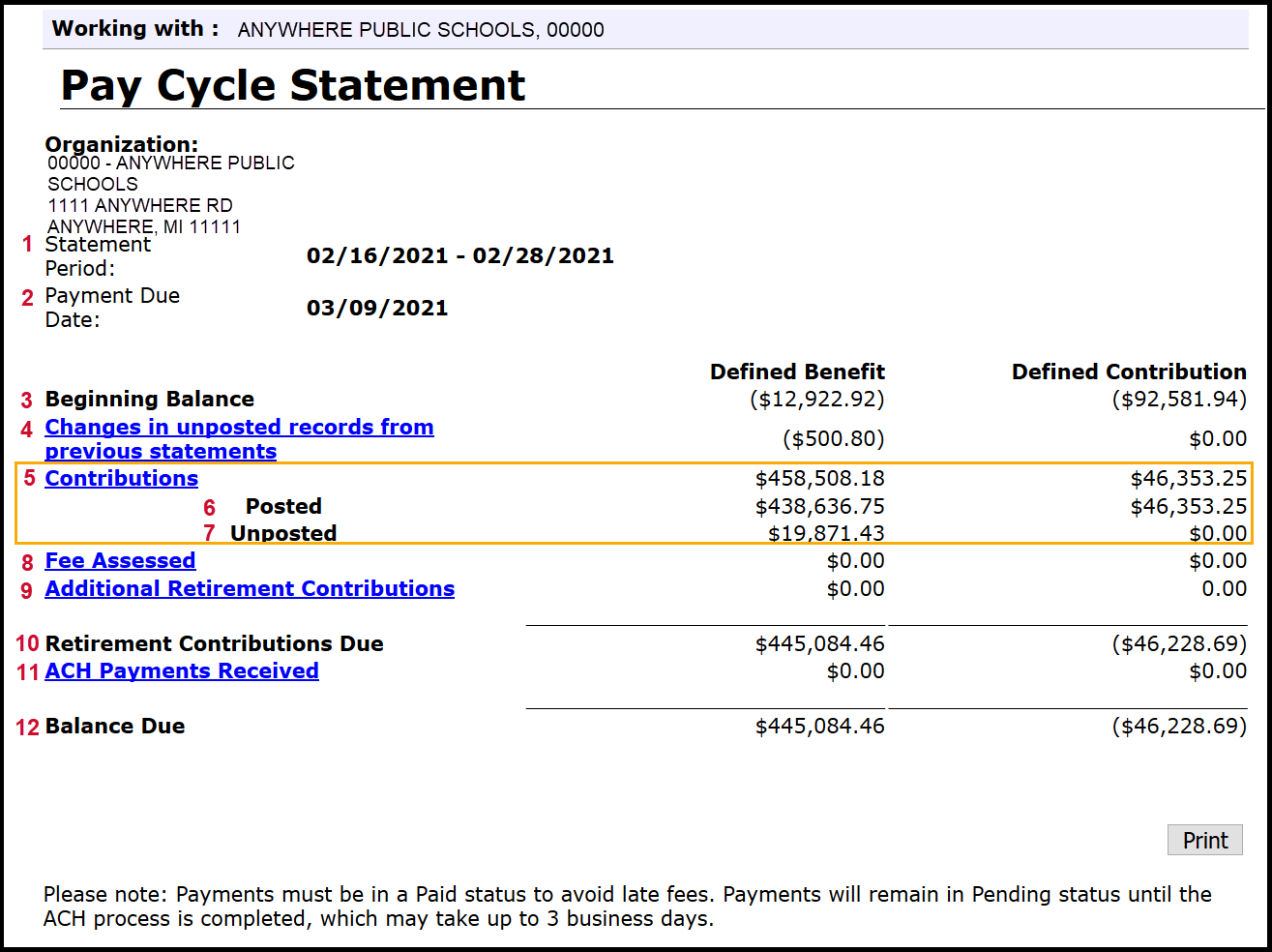The image size is (1272, 952).
Task: View ACH Payments Received details
Action: pos(181,670)
